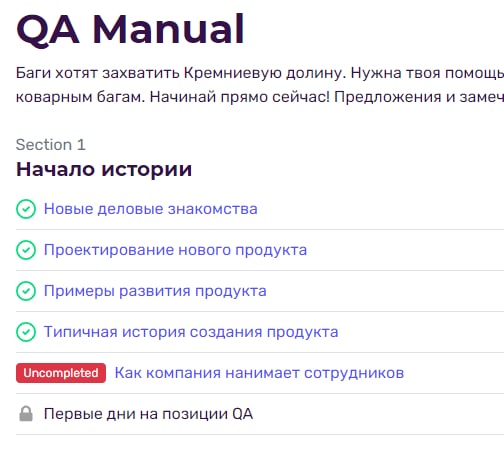Open lesson "Примеры развития продукта"
Screen dimensions: 504x452
point(155,291)
